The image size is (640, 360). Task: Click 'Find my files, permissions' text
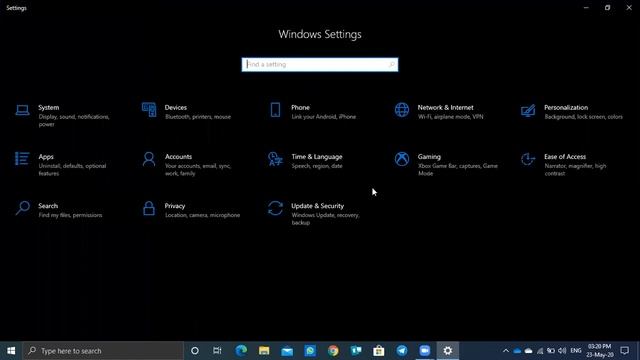point(70,215)
